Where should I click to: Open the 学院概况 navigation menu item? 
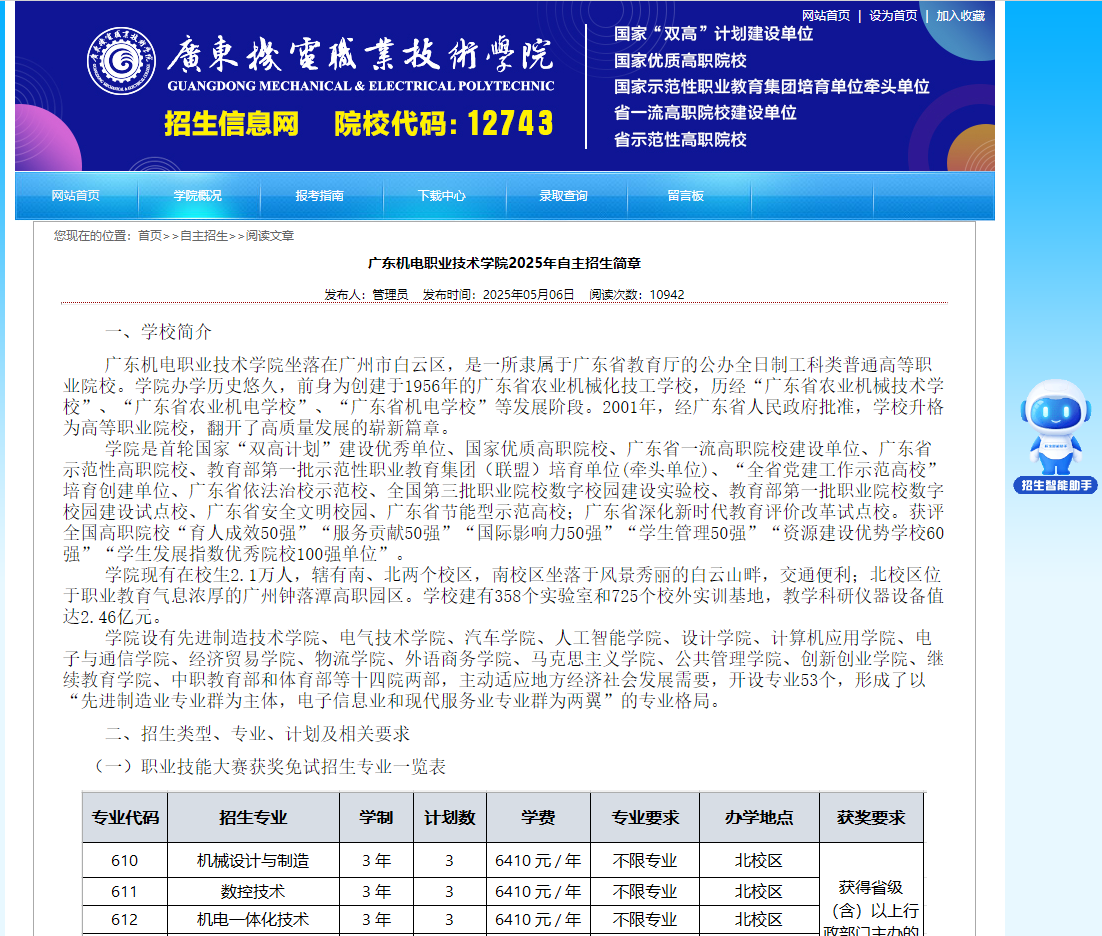click(198, 196)
